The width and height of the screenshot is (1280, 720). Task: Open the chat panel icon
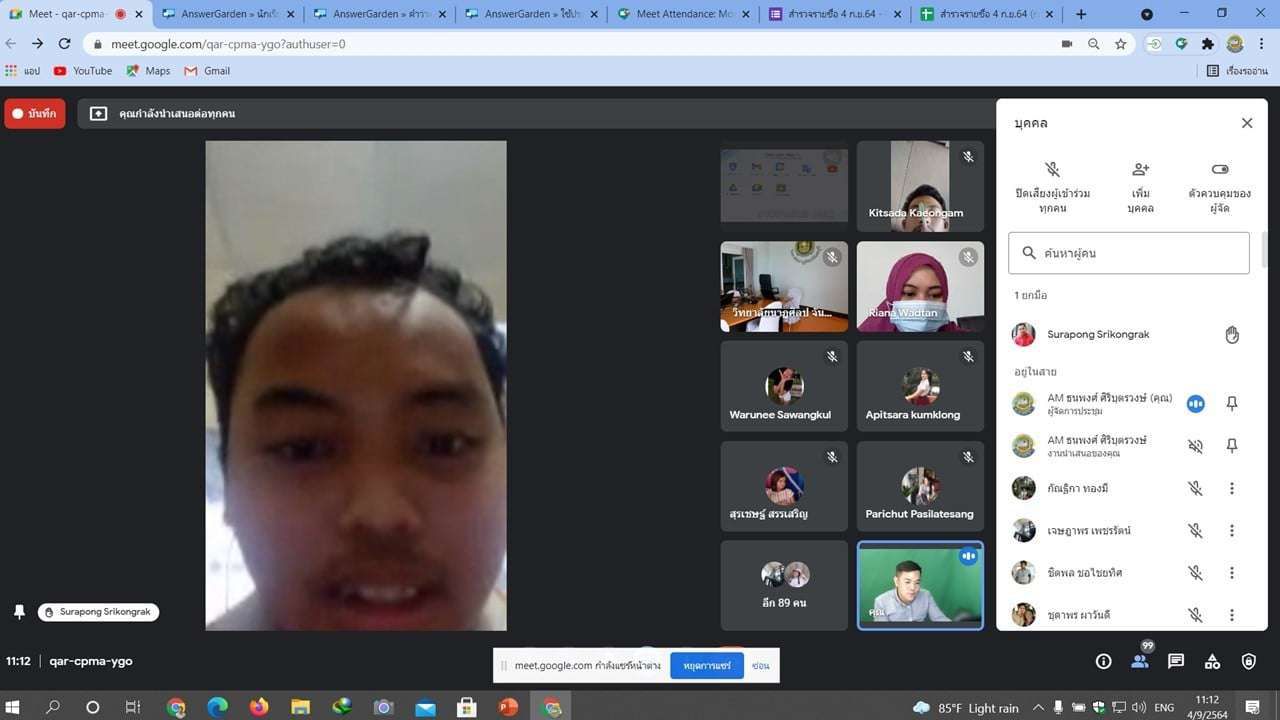click(x=1176, y=661)
